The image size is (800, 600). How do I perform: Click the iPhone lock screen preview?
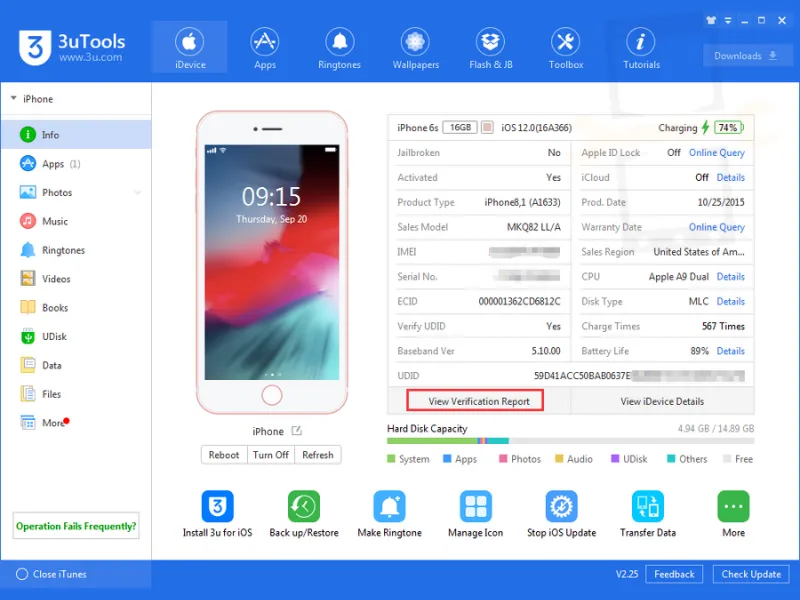coord(272,262)
